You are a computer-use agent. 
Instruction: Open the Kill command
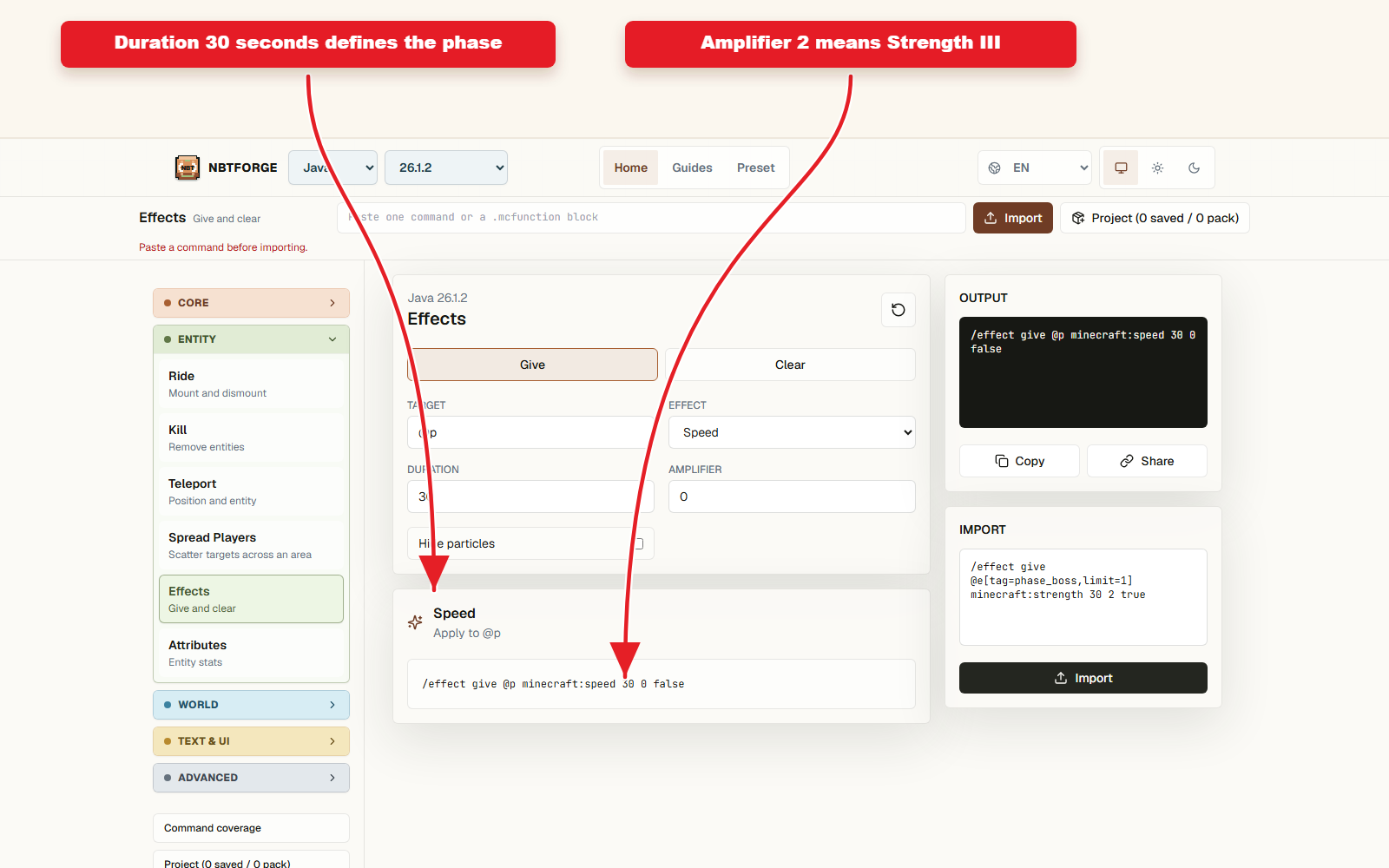[251, 437]
